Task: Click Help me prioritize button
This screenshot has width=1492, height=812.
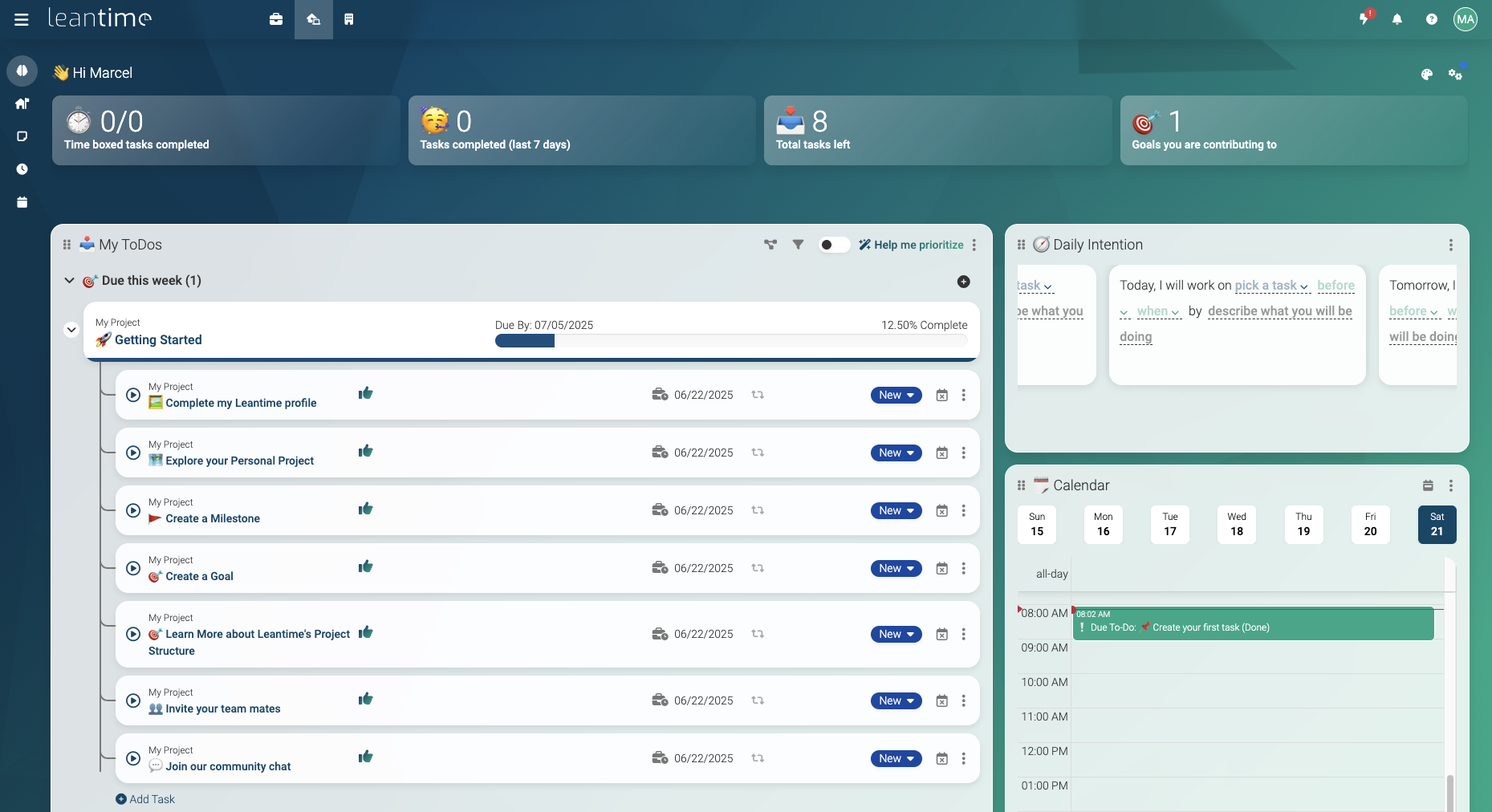Action: 911,245
